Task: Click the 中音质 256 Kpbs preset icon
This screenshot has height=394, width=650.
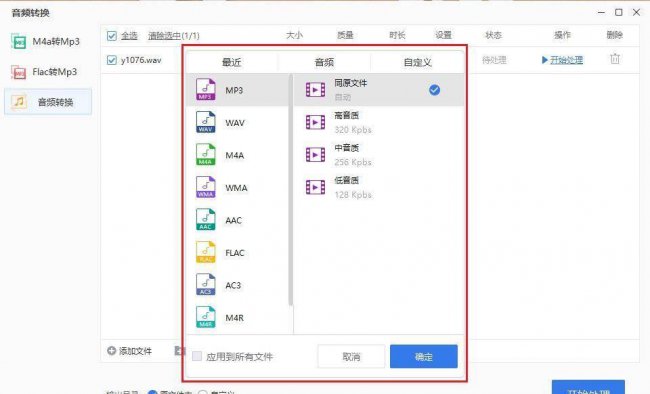Action: [315, 155]
